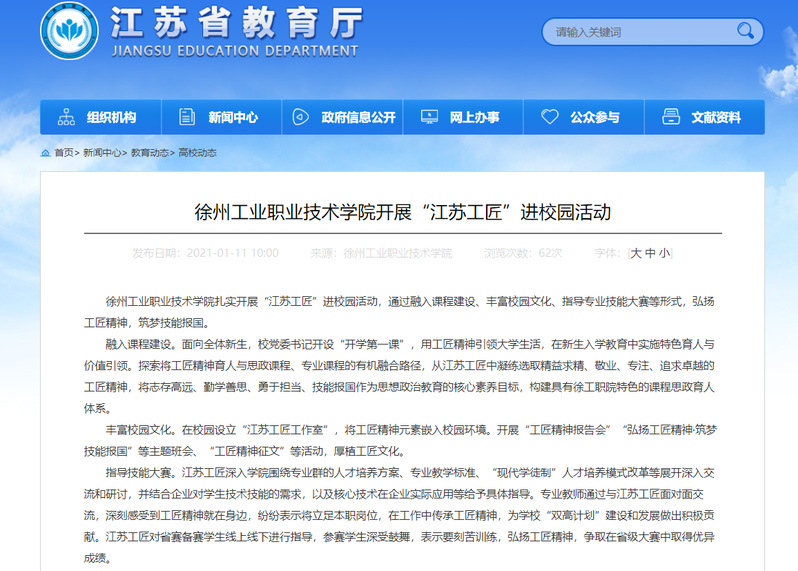Open 教育动态 breadcrumb link
Image resolution: width=798 pixels, height=571 pixels.
click(x=149, y=153)
